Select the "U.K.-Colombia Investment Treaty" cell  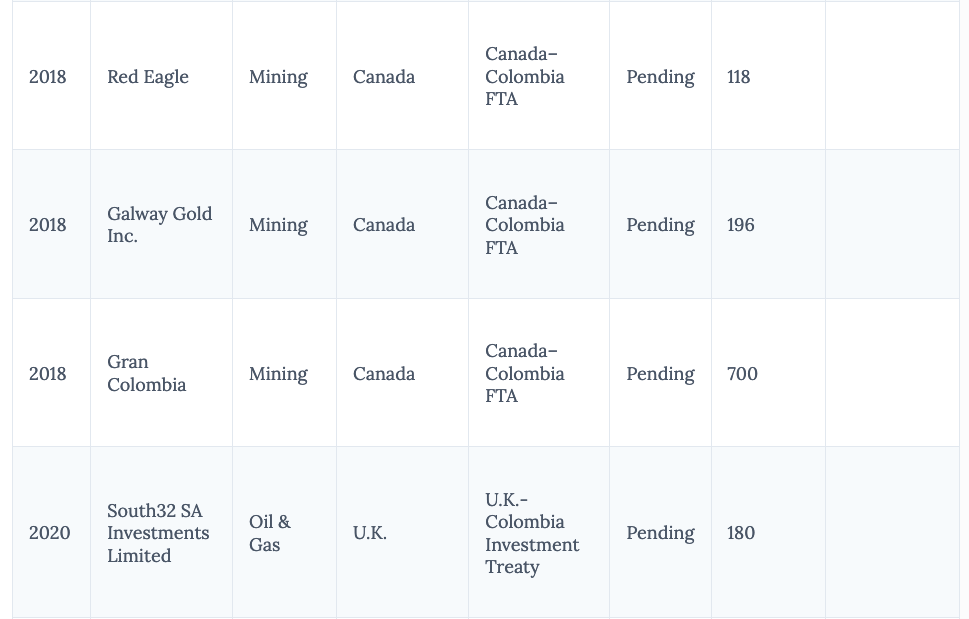[532, 533]
